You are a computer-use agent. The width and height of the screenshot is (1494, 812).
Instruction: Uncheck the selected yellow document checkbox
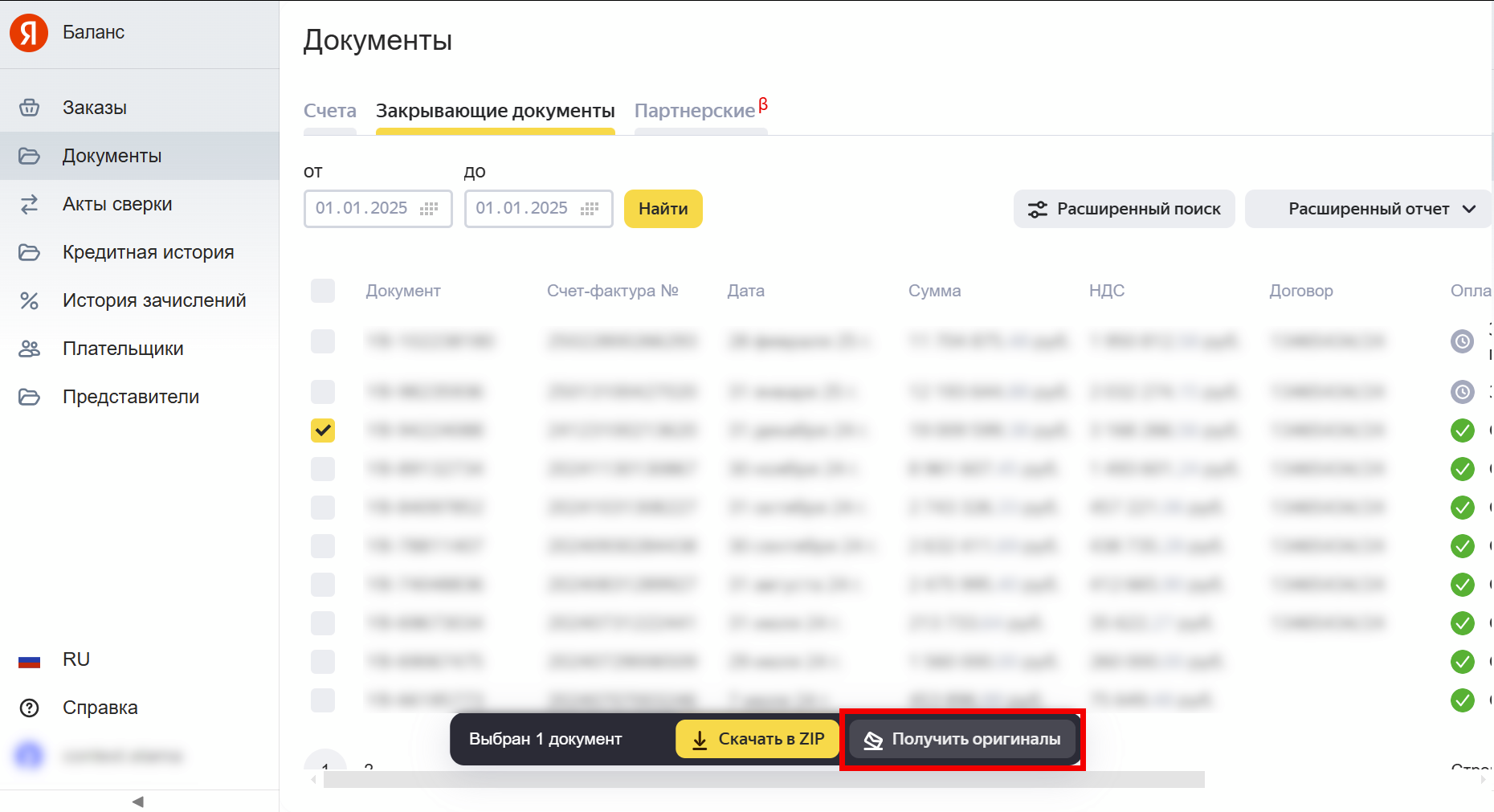click(x=323, y=430)
